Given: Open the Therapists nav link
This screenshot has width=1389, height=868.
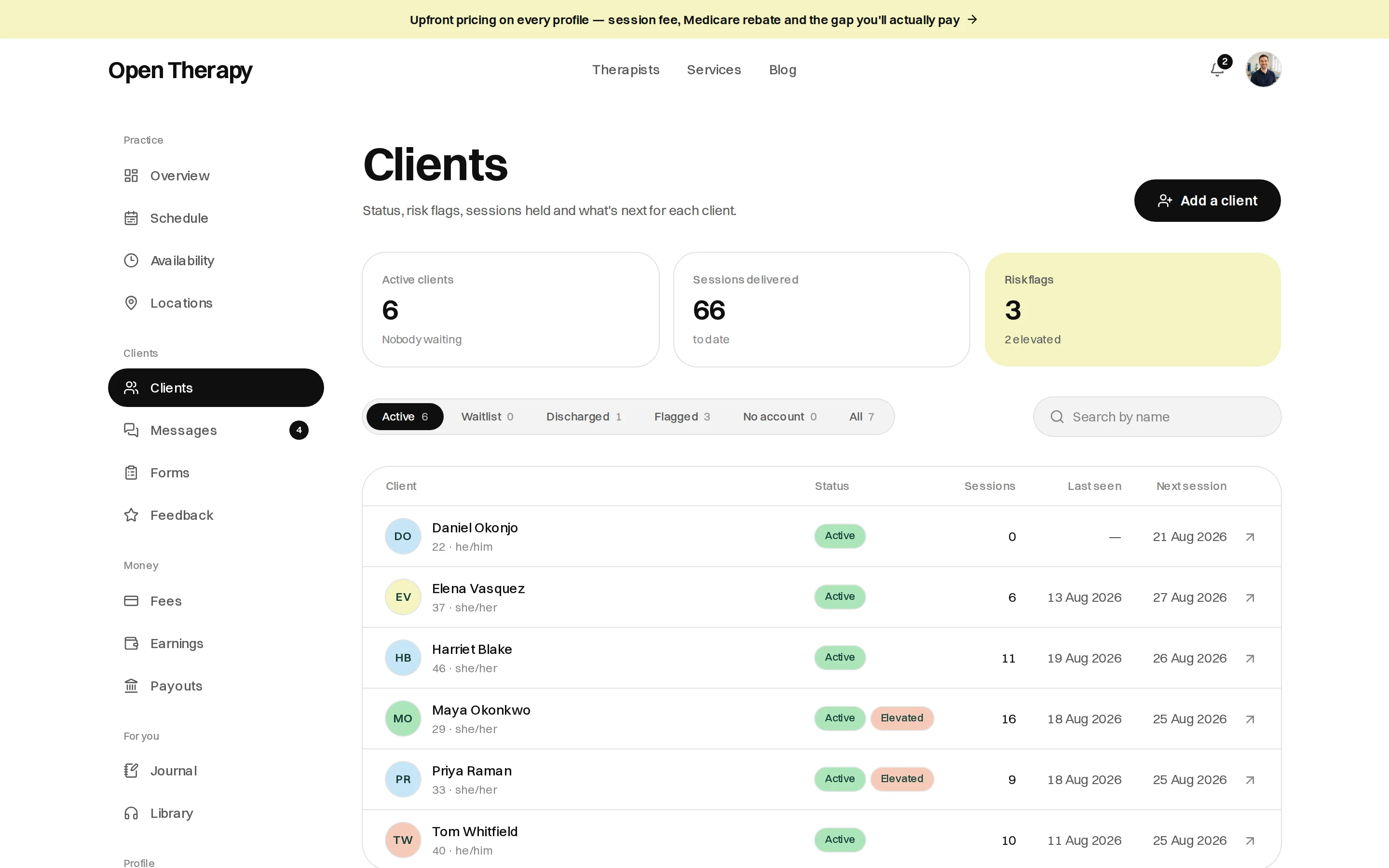Looking at the screenshot, I should click(626, 70).
